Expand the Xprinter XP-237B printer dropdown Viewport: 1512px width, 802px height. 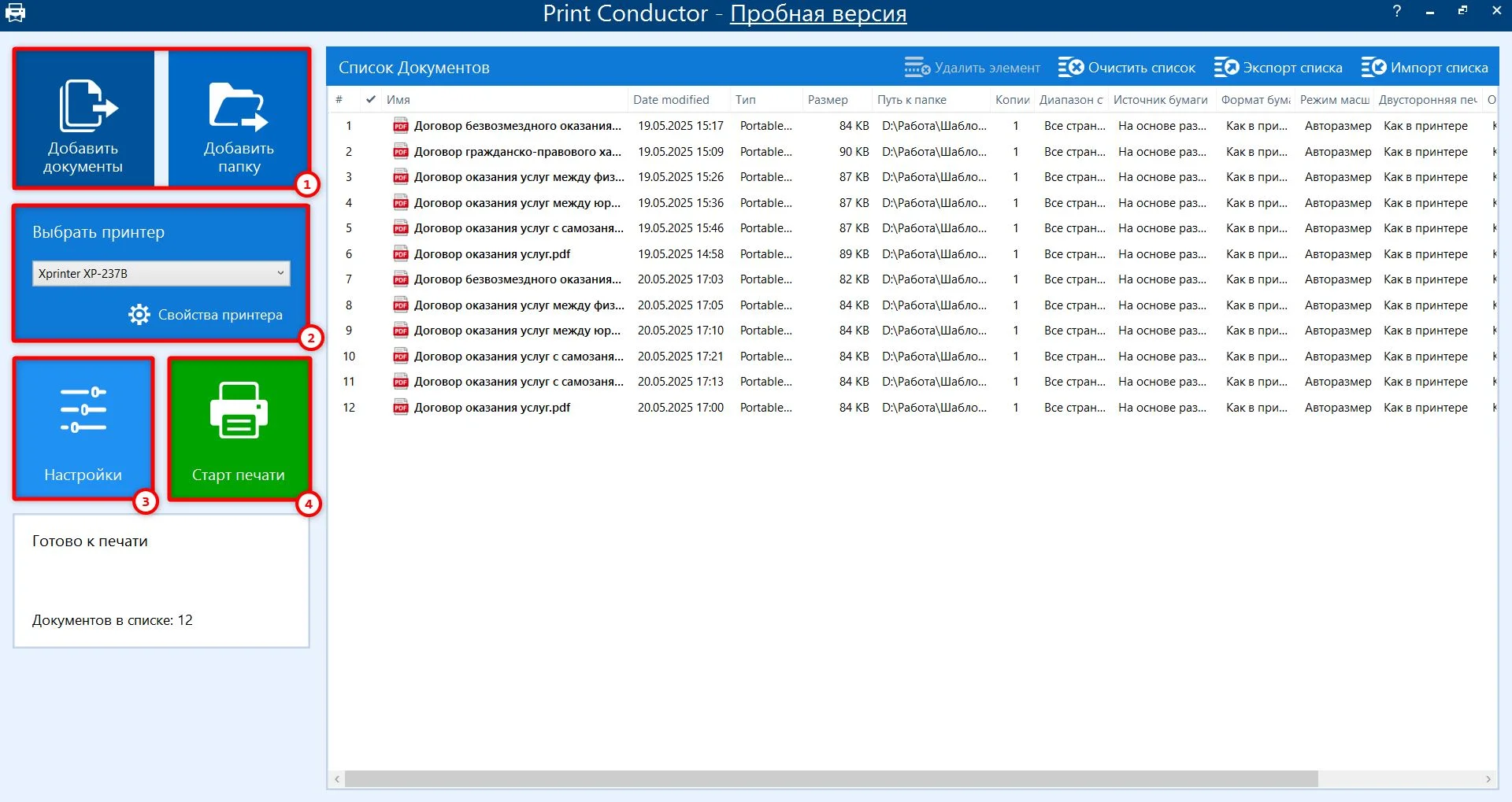point(280,273)
